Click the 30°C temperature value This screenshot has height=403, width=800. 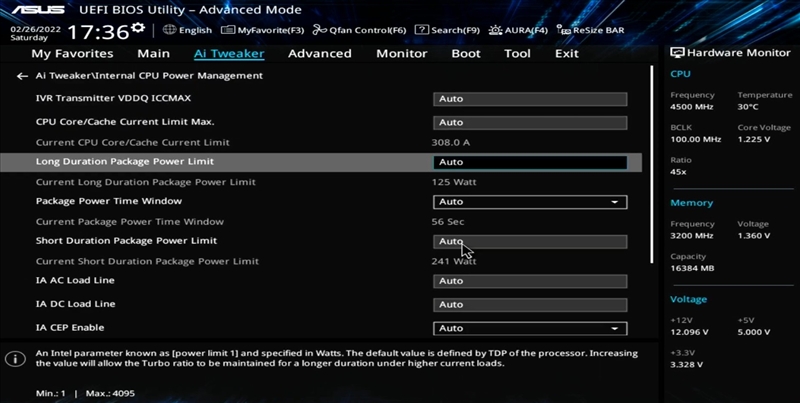tap(747, 107)
